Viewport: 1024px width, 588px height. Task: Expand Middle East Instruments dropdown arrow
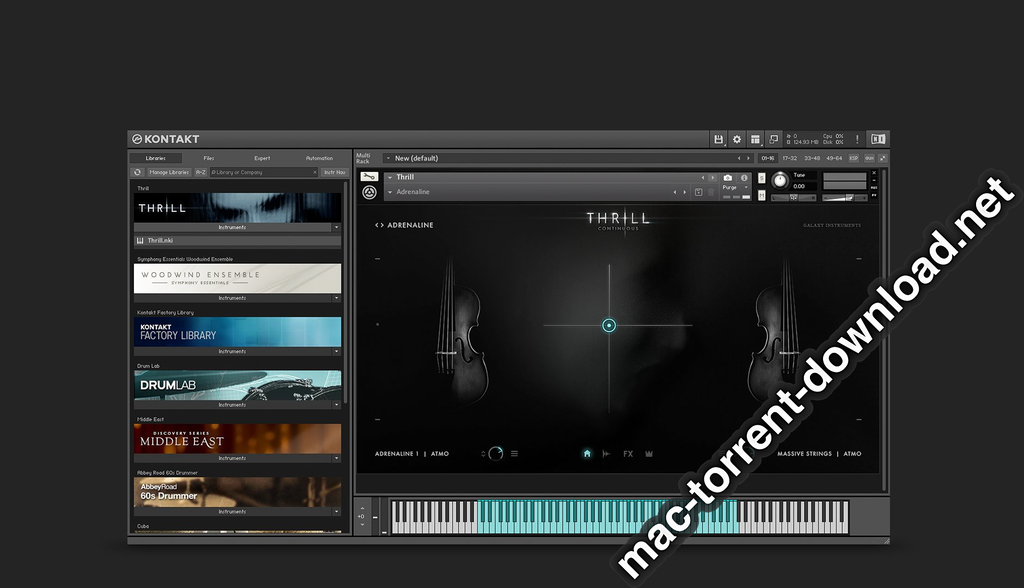click(336, 459)
